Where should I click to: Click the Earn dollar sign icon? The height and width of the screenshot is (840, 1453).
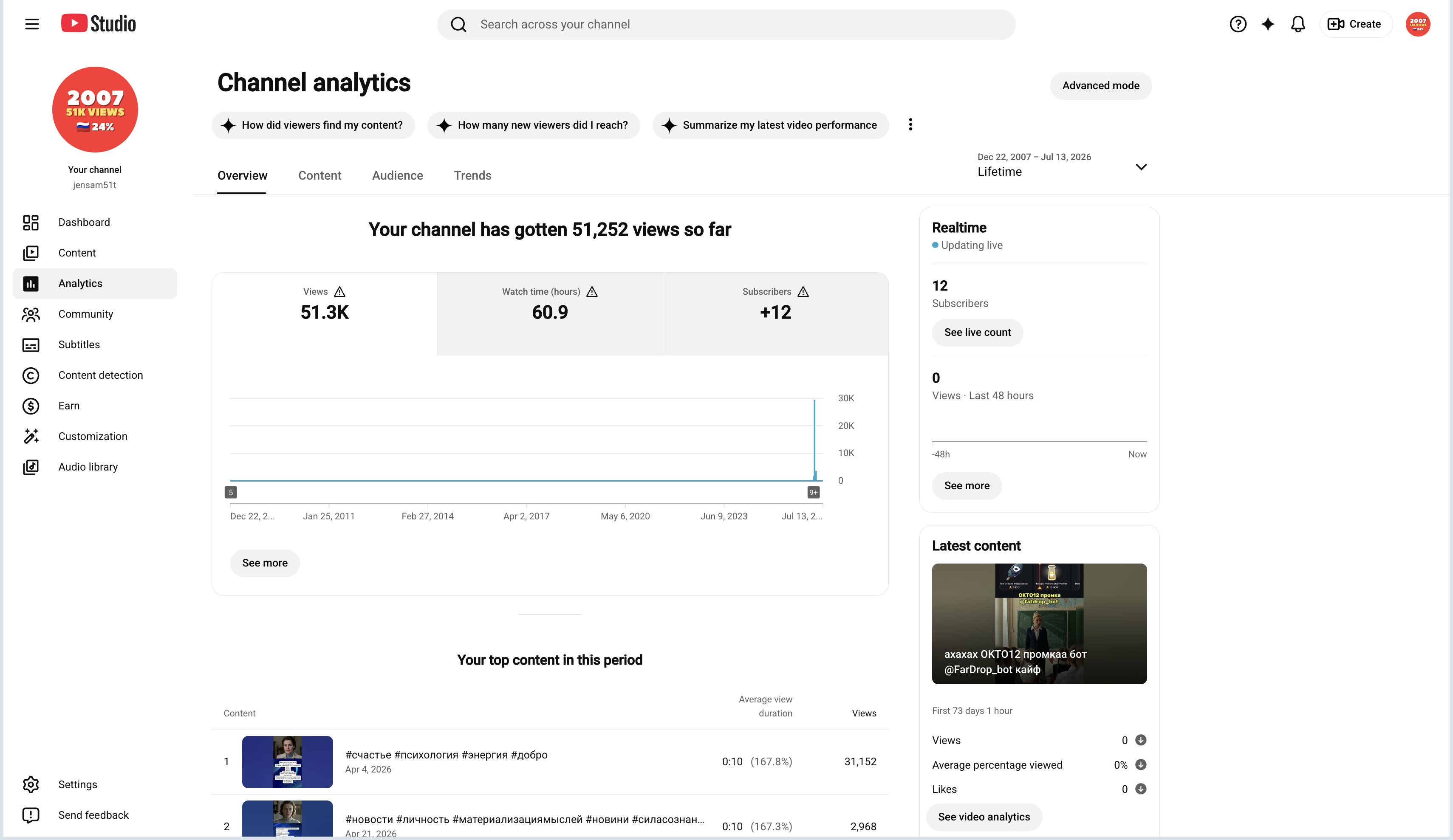[31, 406]
